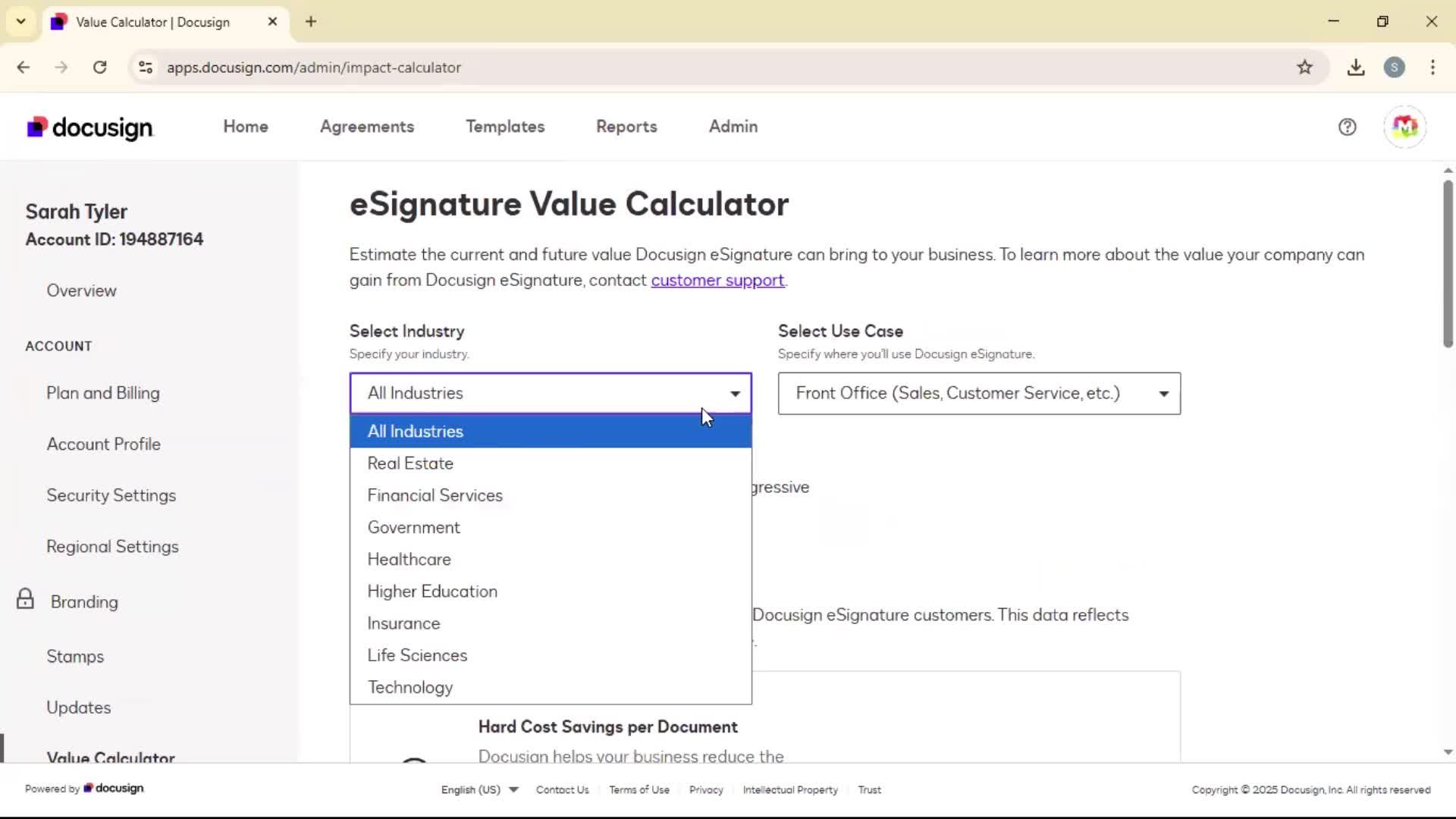
Task: Open Intellectual Property footer link
Action: pyautogui.click(x=790, y=789)
